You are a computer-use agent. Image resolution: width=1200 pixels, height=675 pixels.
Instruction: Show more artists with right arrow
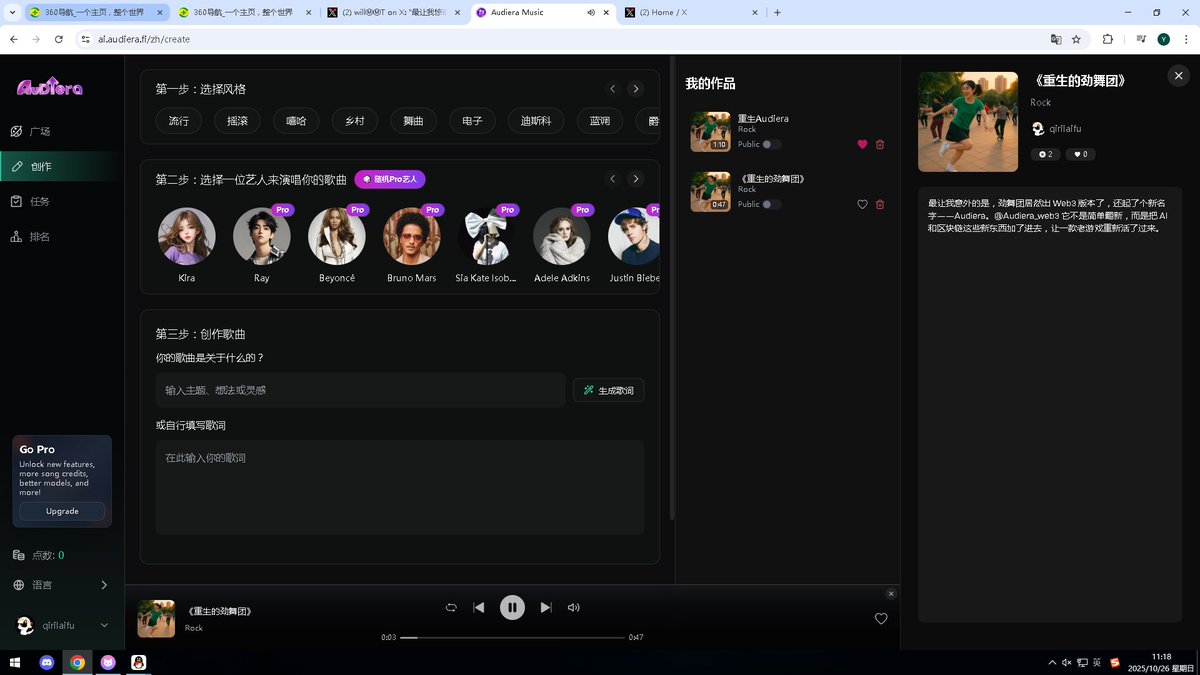[635, 179]
